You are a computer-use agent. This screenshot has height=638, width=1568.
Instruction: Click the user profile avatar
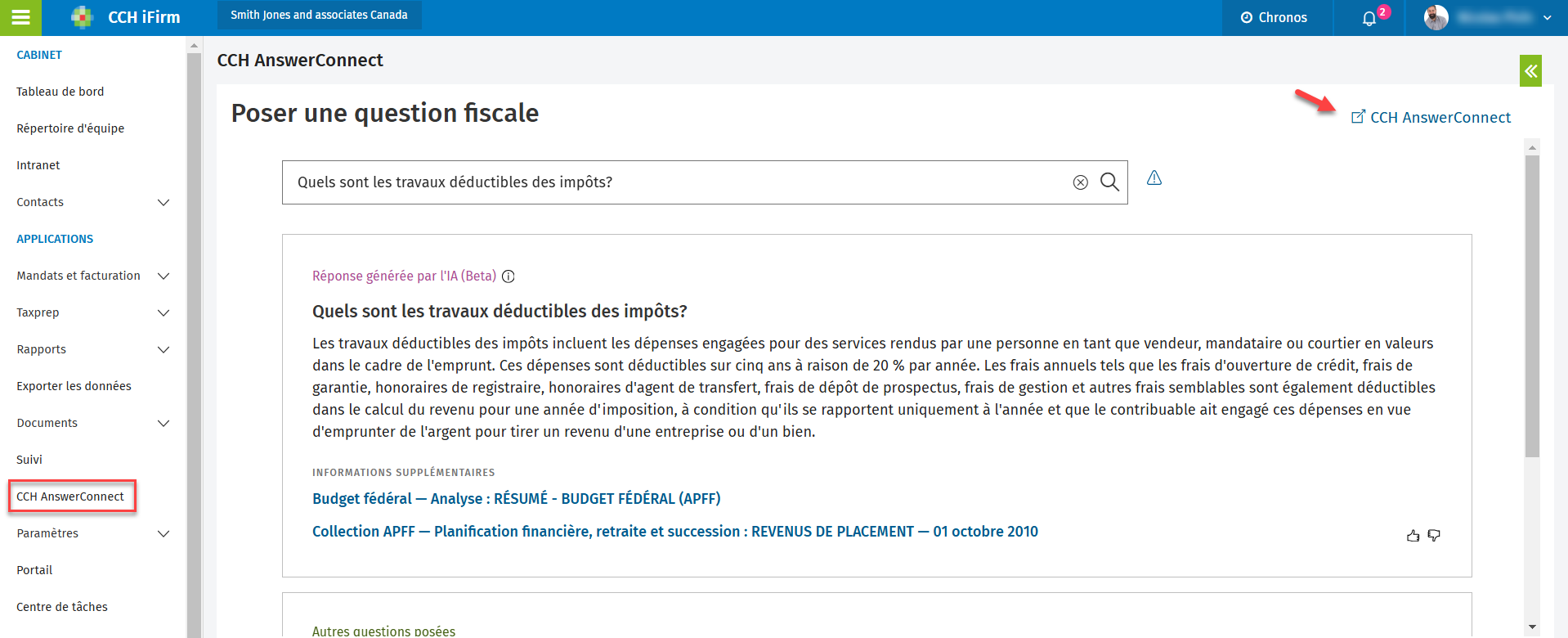1436,17
